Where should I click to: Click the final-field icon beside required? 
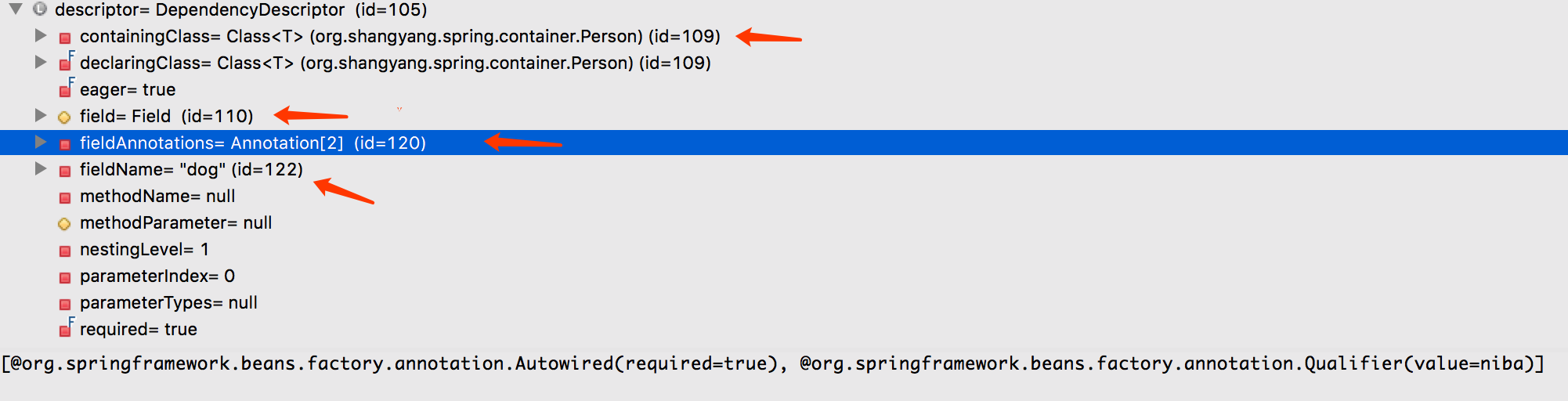[66, 329]
